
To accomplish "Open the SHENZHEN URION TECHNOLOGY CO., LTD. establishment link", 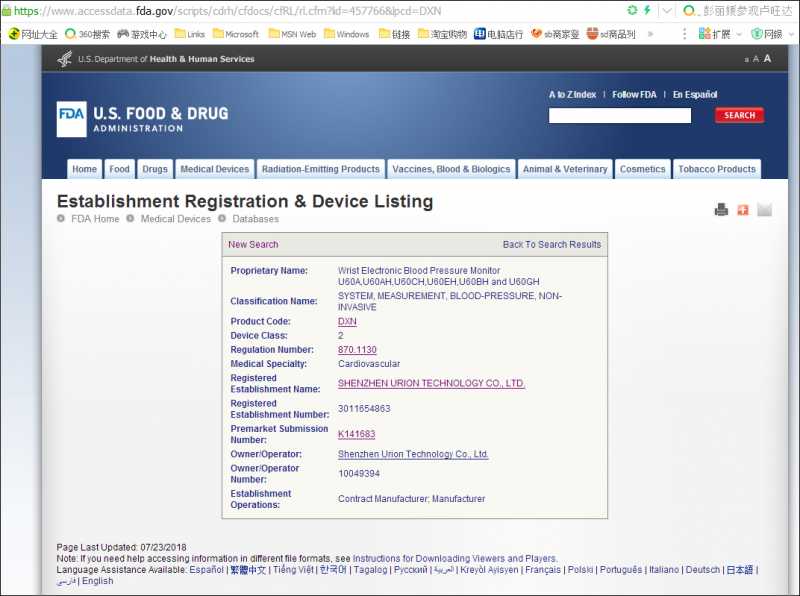I will point(431,383).
